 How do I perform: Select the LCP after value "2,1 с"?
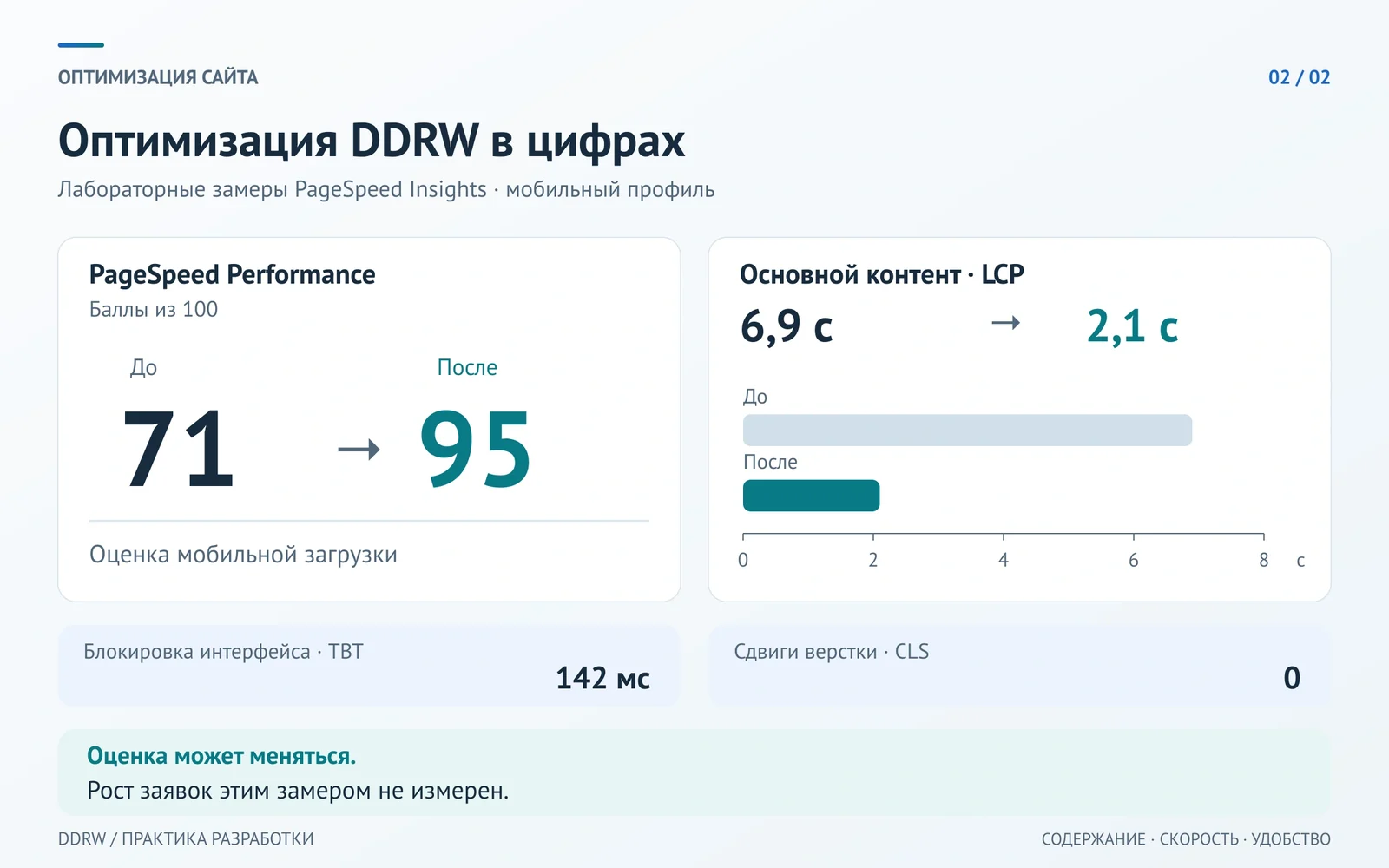(x=1132, y=326)
